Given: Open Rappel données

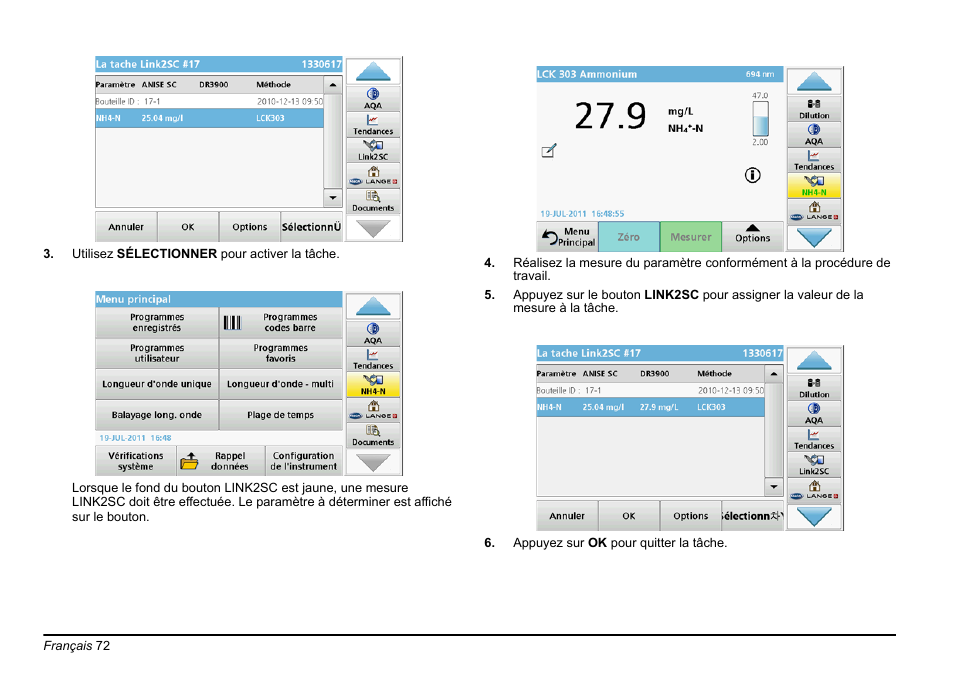Looking at the screenshot, I should tap(221, 461).
